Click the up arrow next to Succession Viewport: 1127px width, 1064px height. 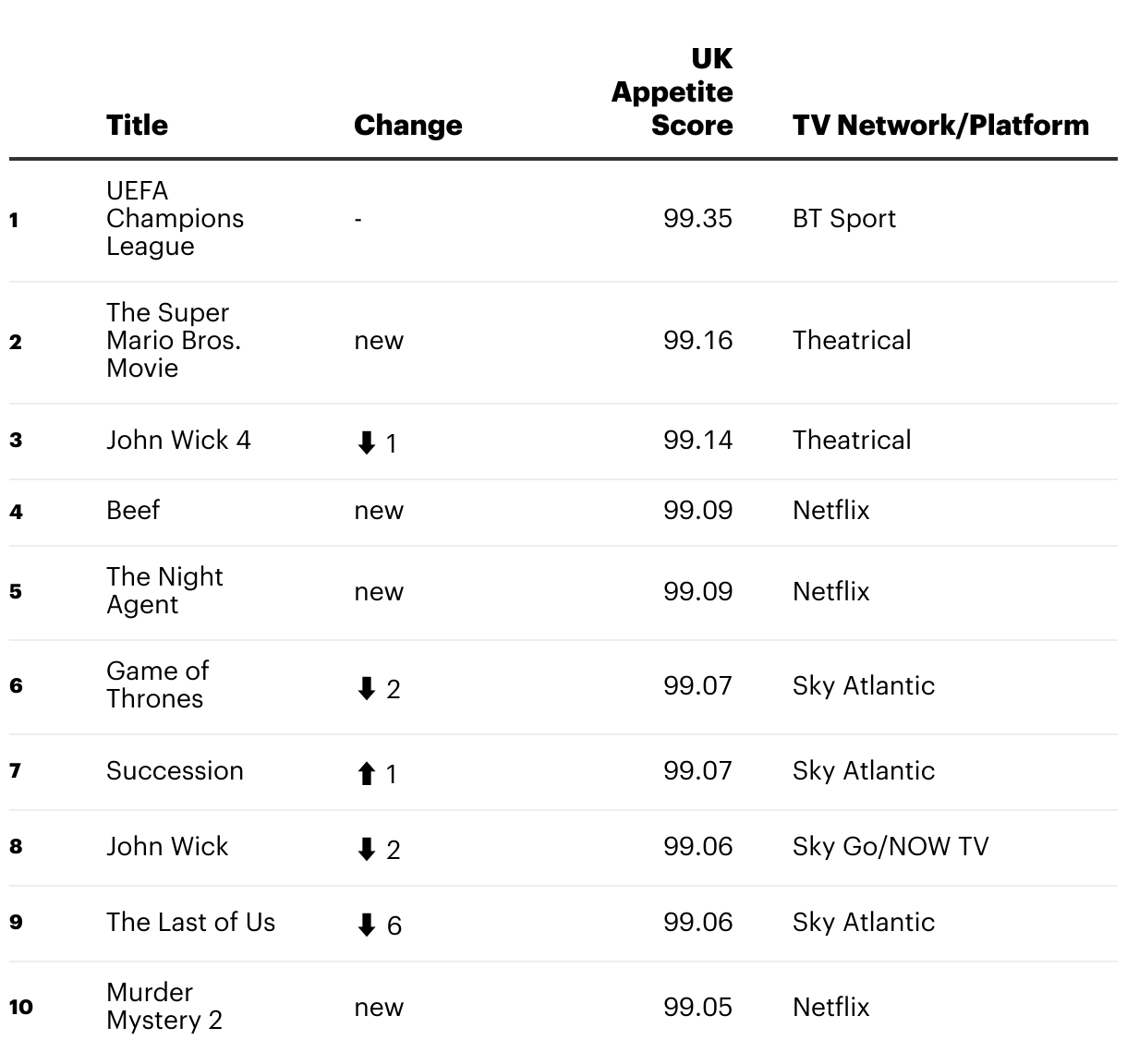pyautogui.click(x=366, y=773)
